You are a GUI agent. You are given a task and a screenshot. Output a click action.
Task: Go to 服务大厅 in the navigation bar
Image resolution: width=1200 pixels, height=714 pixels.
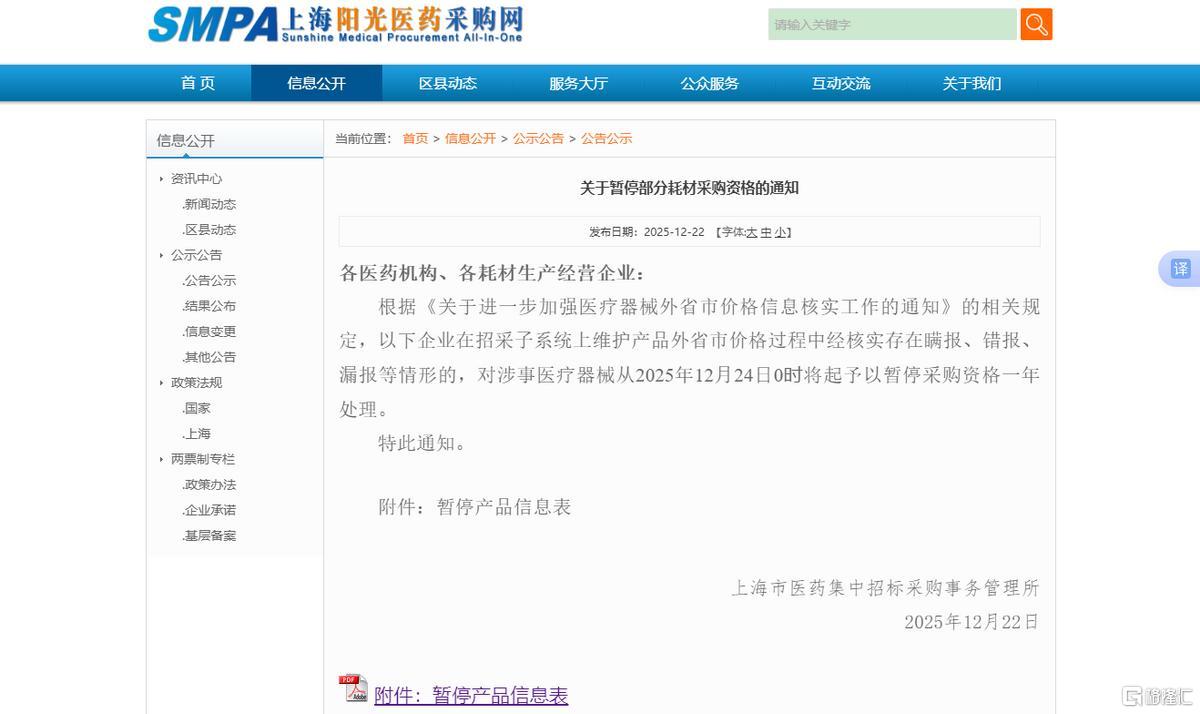578,83
